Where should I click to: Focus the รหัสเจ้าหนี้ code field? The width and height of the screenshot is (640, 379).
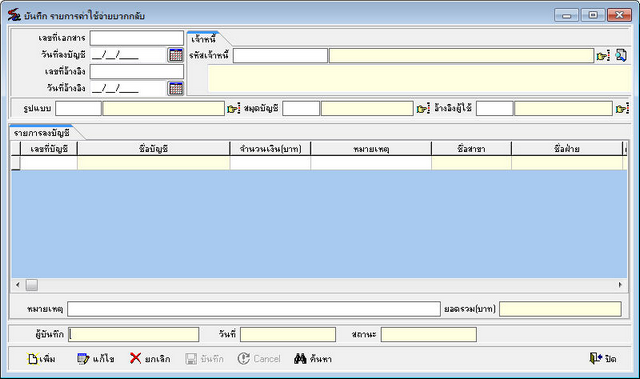pos(280,55)
